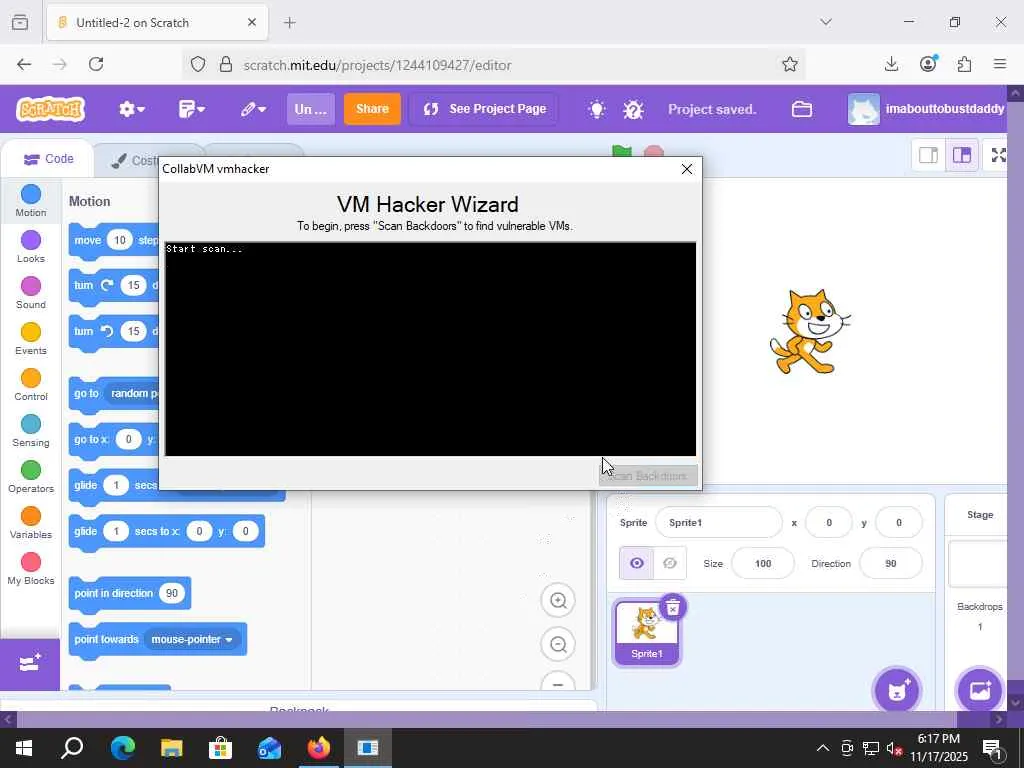Open the File menu dropdown
The height and width of the screenshot is (768, 1024).
[191, 109]
